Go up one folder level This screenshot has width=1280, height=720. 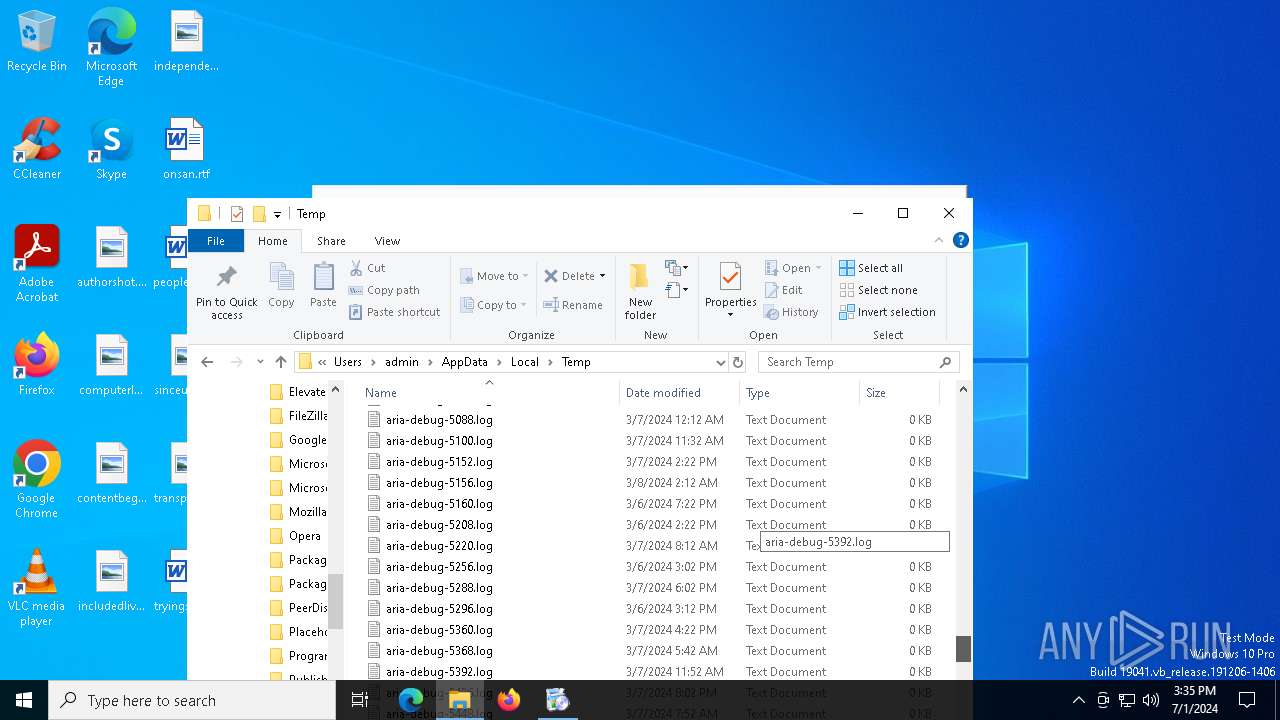pos(281,362)
